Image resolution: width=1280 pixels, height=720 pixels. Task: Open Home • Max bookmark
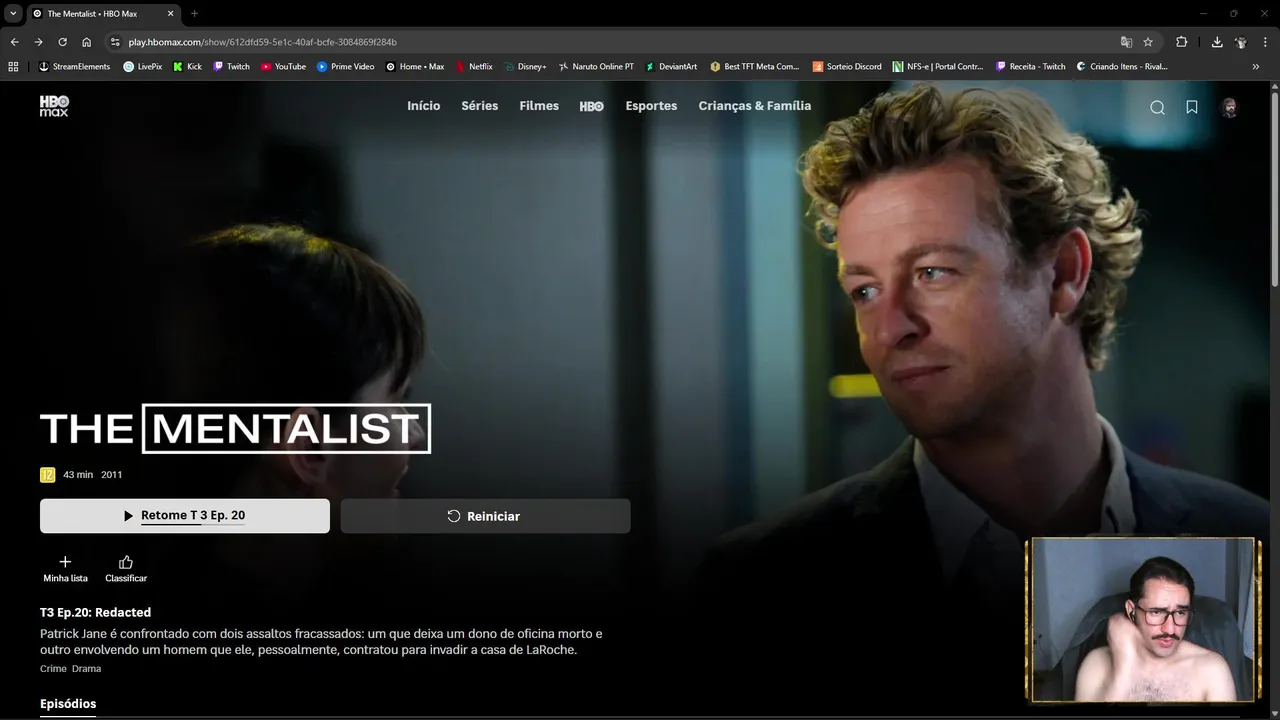click(414, 66)
